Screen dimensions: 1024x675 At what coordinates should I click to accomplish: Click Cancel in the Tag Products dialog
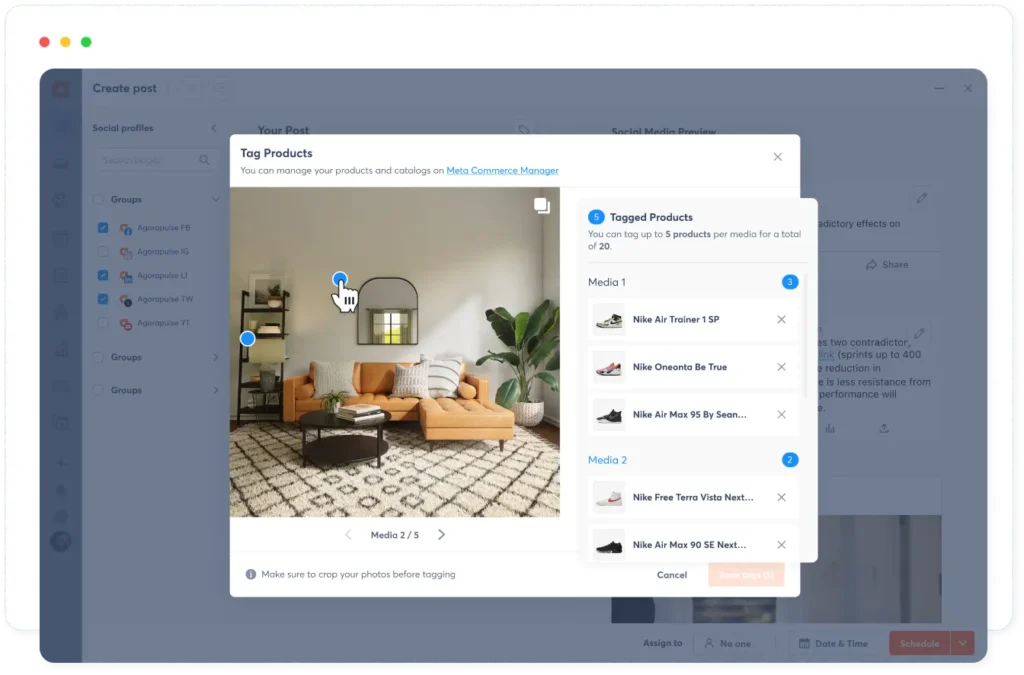[671, 575]
